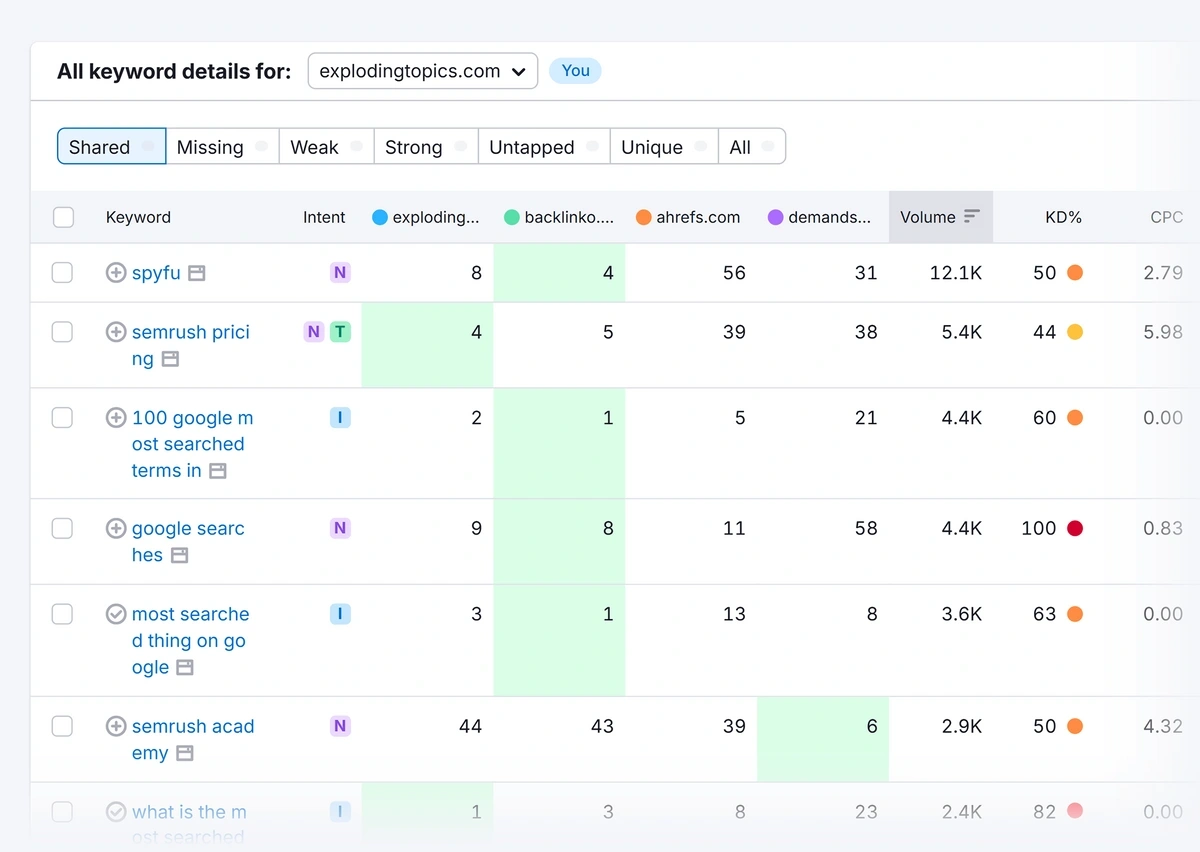Show the All keywords tab
The width and height of the screenshot is (1200, 852).
752,147
